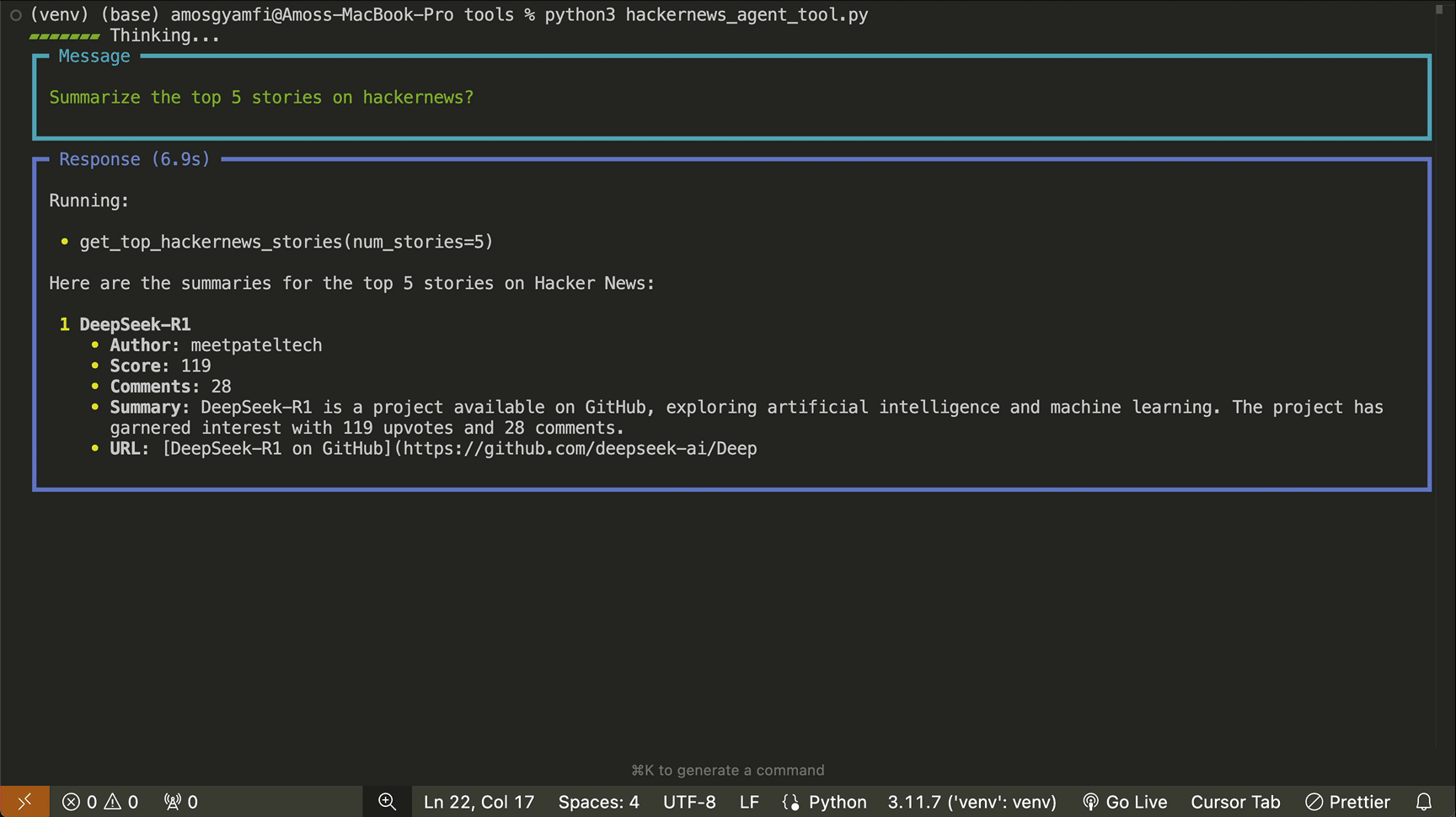Open the remote window indicator in status bar

tap(24, 802)
